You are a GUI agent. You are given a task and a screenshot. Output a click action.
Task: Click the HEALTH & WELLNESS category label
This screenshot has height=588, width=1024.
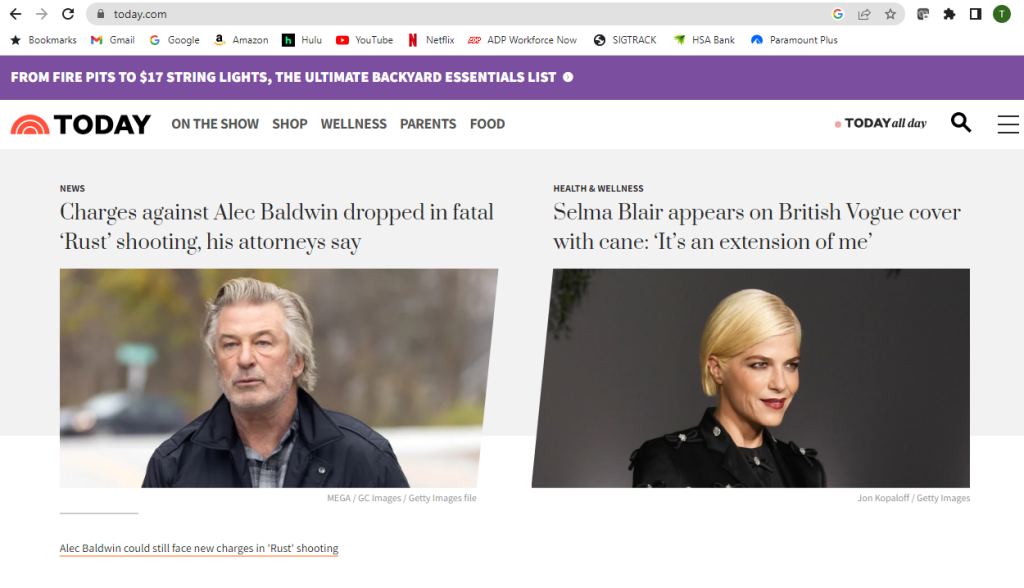tap(598, 188)
